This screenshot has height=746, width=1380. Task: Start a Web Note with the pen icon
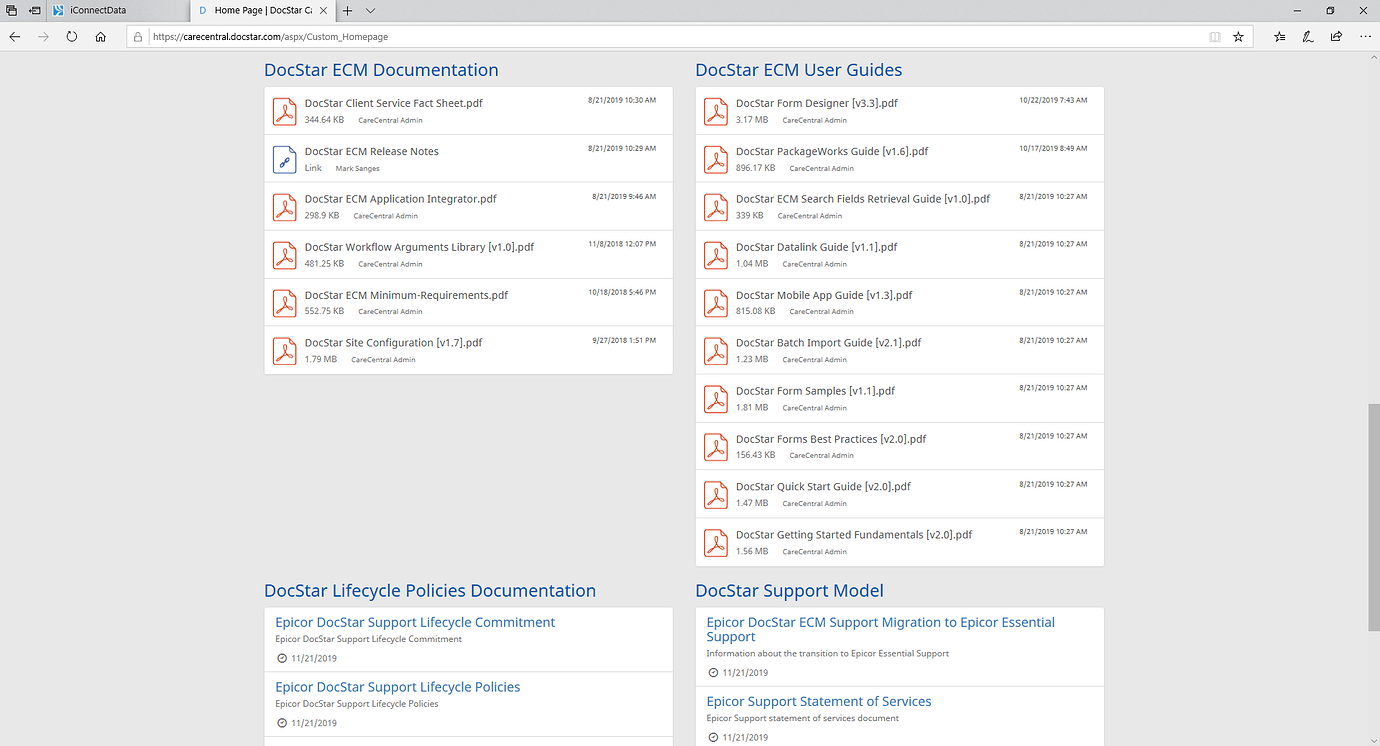(1307, 36)
